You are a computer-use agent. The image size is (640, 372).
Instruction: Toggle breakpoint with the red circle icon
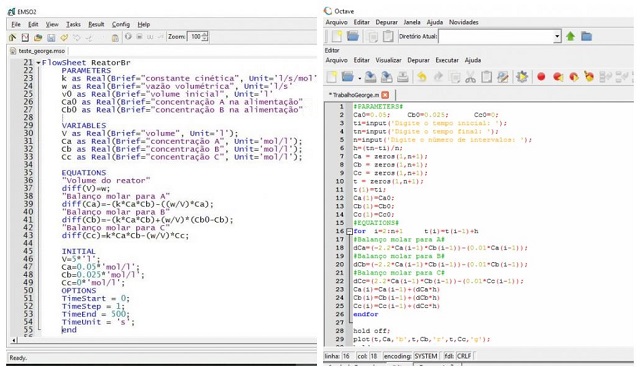pos(541,76)
